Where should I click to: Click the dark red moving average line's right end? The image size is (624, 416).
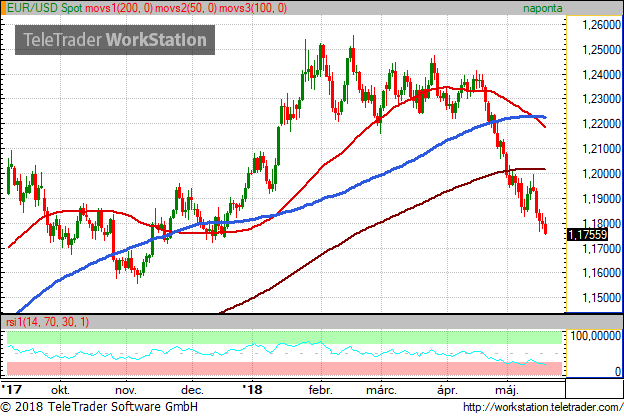pos(544,169)
